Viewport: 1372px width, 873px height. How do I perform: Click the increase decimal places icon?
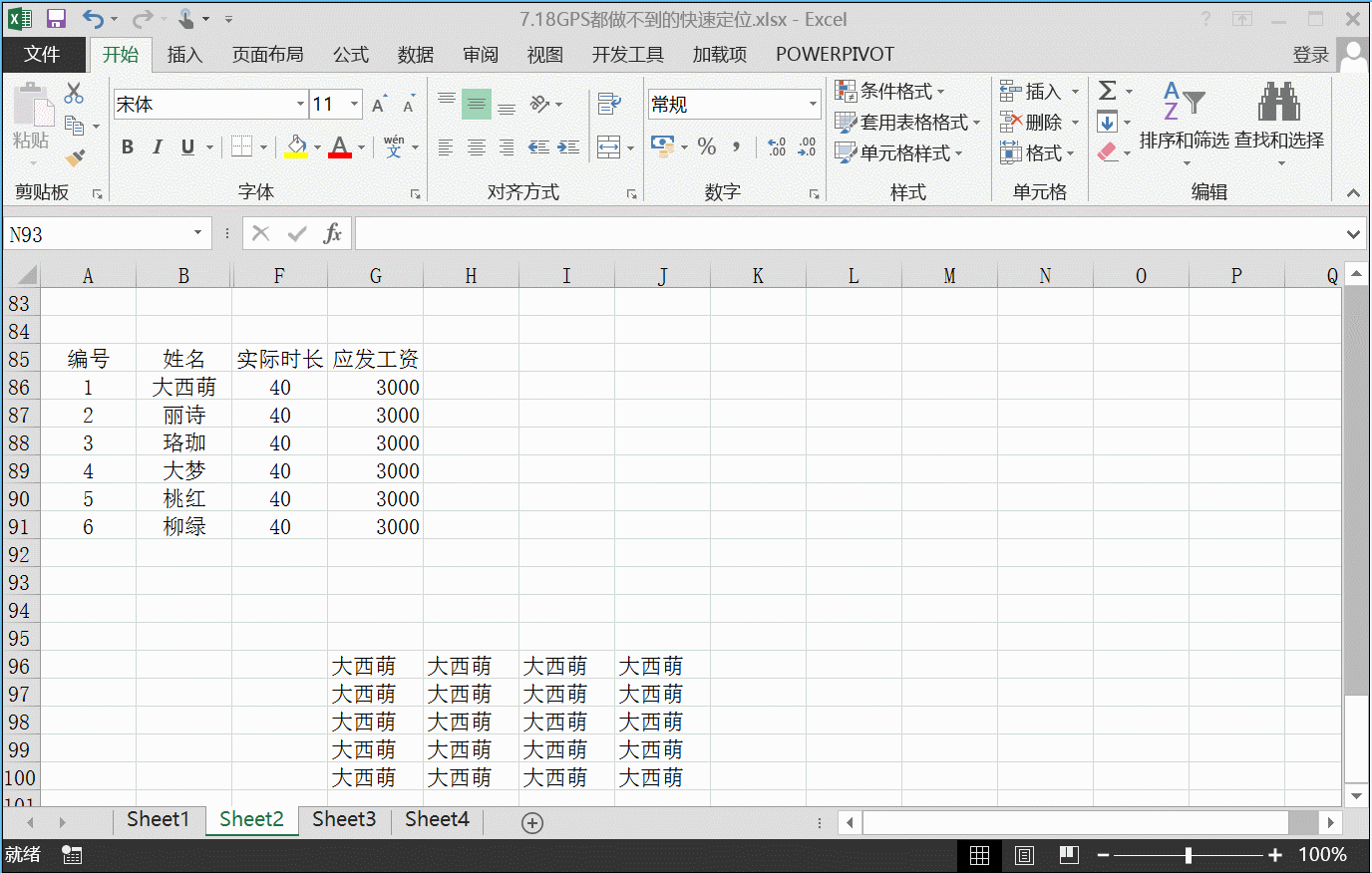coord(776,146)
